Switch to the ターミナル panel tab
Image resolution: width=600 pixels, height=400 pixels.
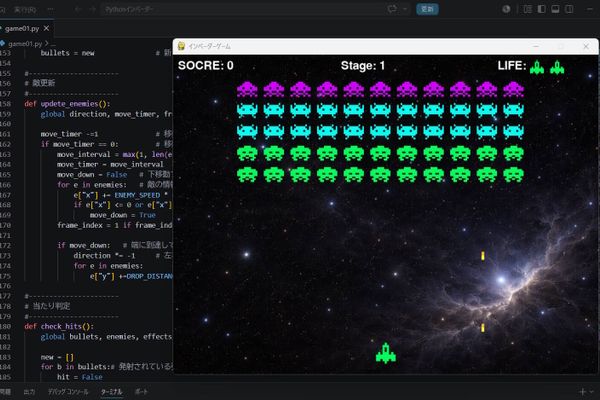111,392
